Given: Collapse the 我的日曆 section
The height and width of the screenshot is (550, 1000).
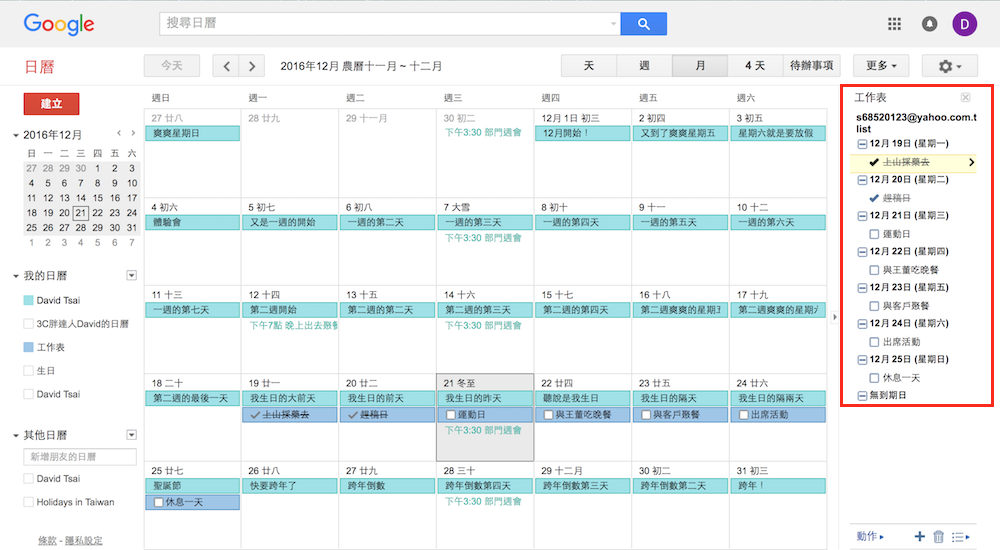Looking at the screenshot, I should point(16,276).
